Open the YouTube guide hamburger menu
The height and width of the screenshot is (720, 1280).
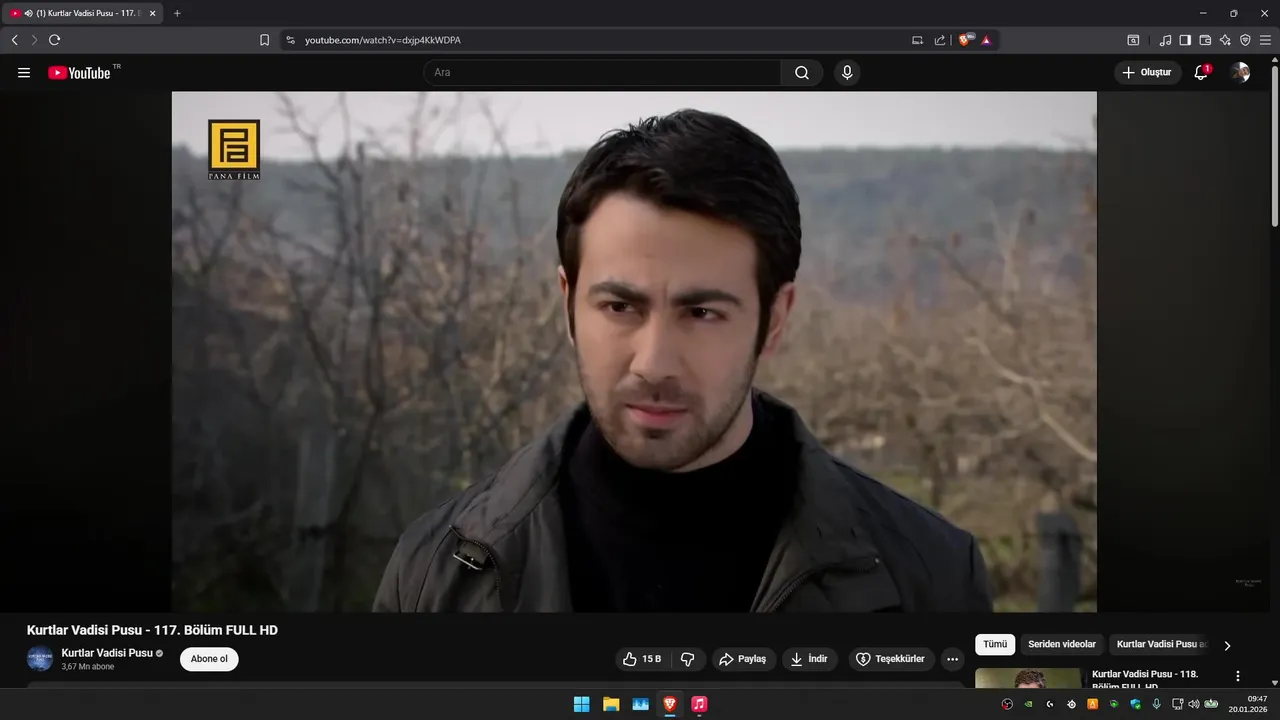tap(24, 73)
